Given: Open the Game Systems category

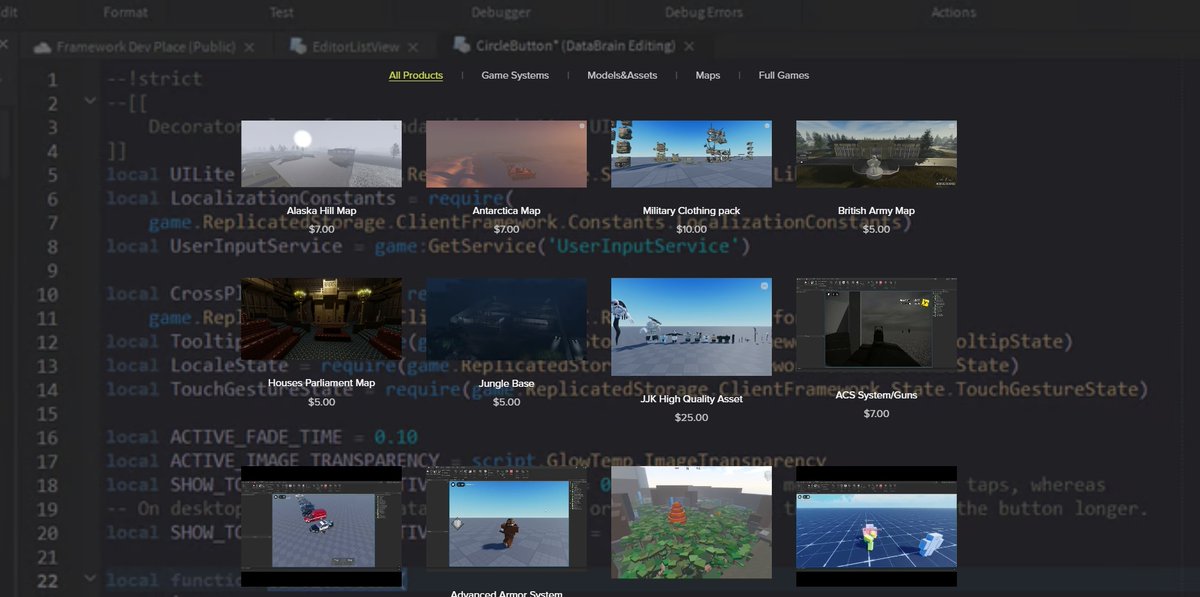Looking at the screenshot, I should [515, 76].
